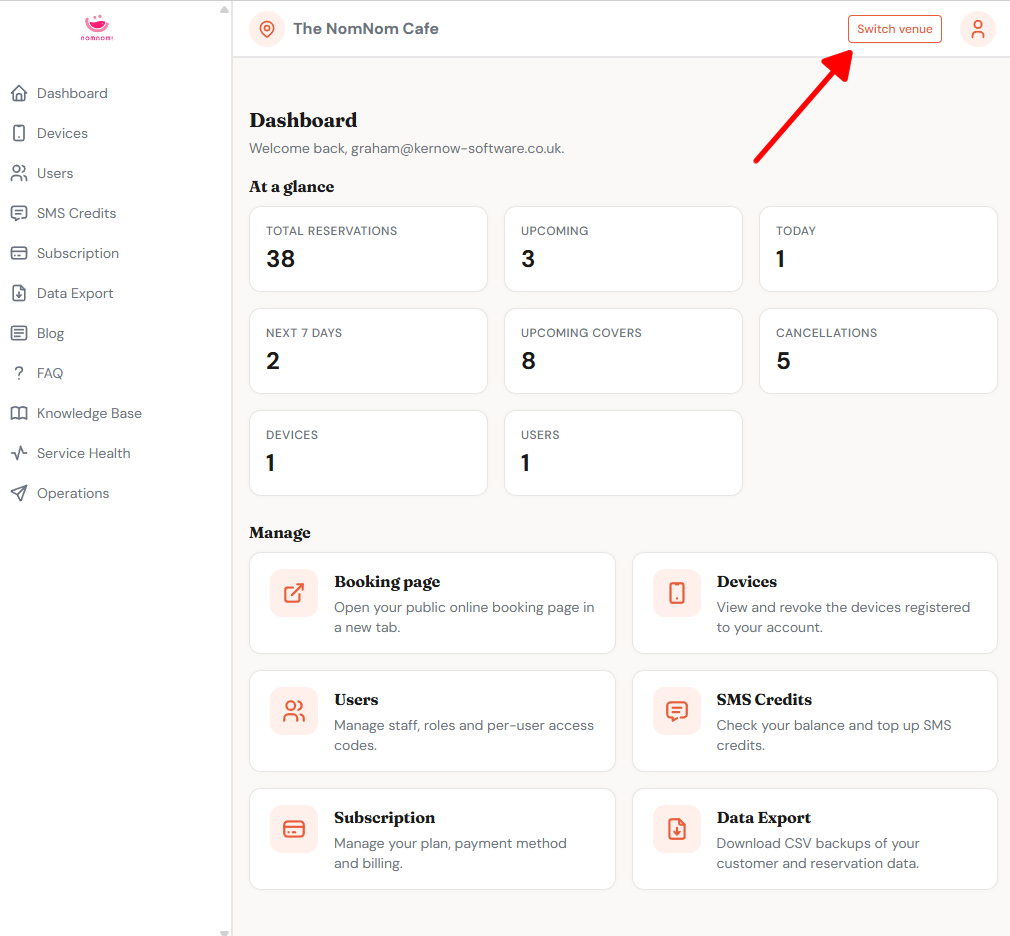The image size is (1010, 936).
Task: Click the NomNom logo in sidebar
Action: (97, 27)
